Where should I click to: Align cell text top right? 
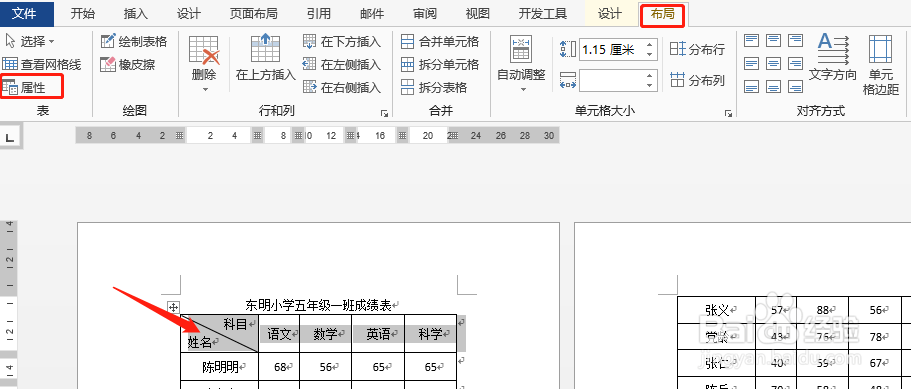pos(795,41)
